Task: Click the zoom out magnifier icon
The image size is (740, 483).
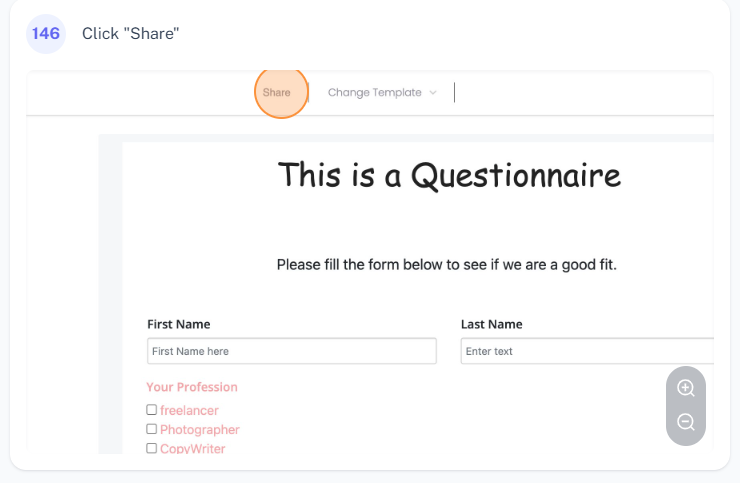Action: pos(686,422)
